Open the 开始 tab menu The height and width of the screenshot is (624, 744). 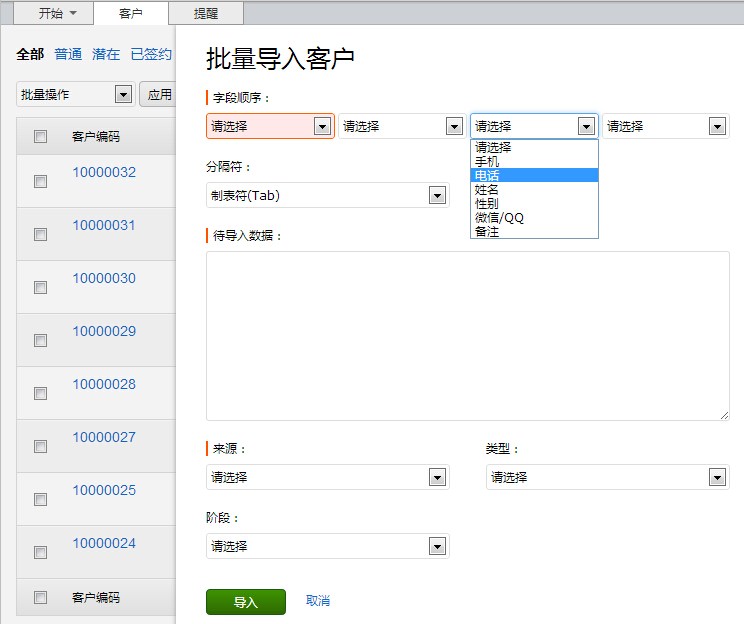[x=57, y=13]
